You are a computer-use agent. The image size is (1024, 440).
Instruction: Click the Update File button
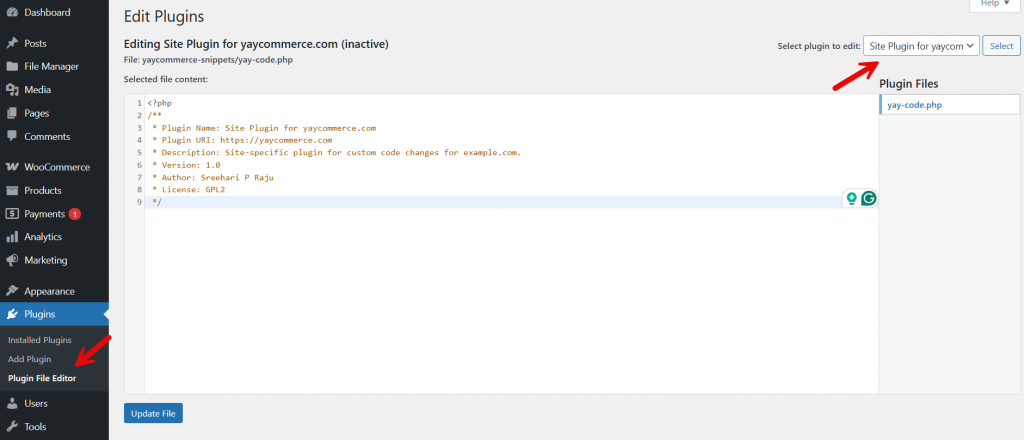153,413
